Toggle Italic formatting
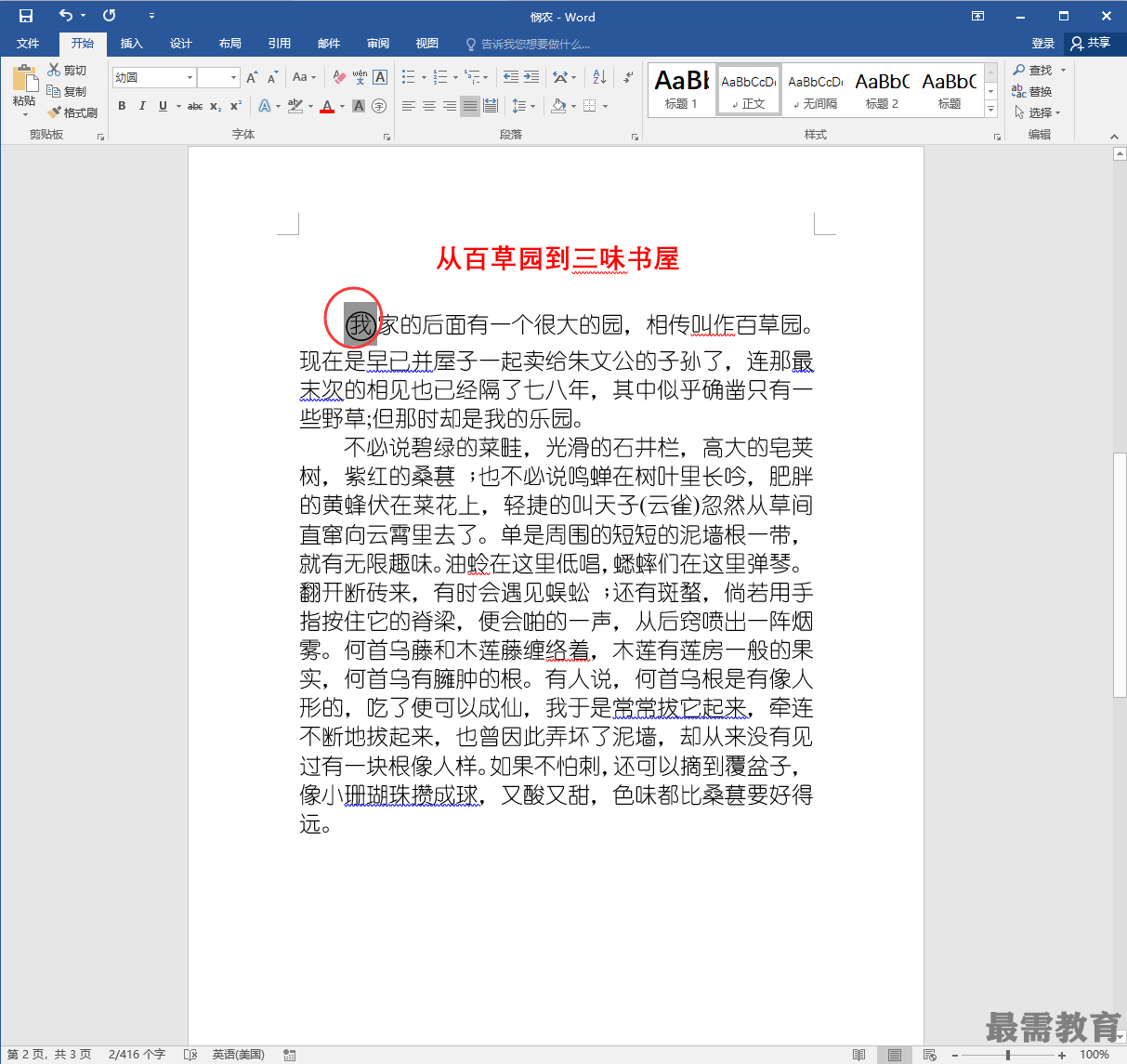The width and height of the screenshot is (1127, 1064). 142,106
